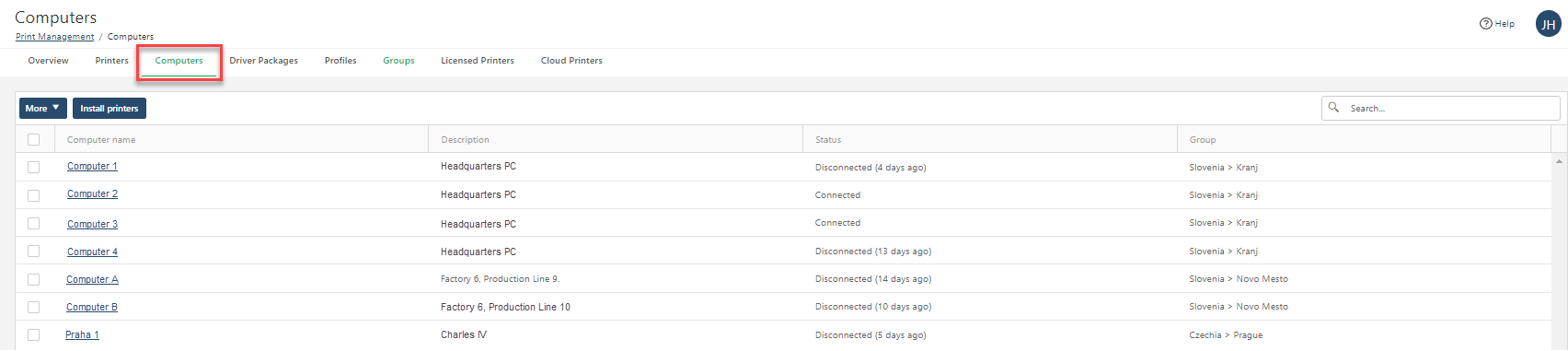Click the scrollbar up arrow

coord(1559,161)
